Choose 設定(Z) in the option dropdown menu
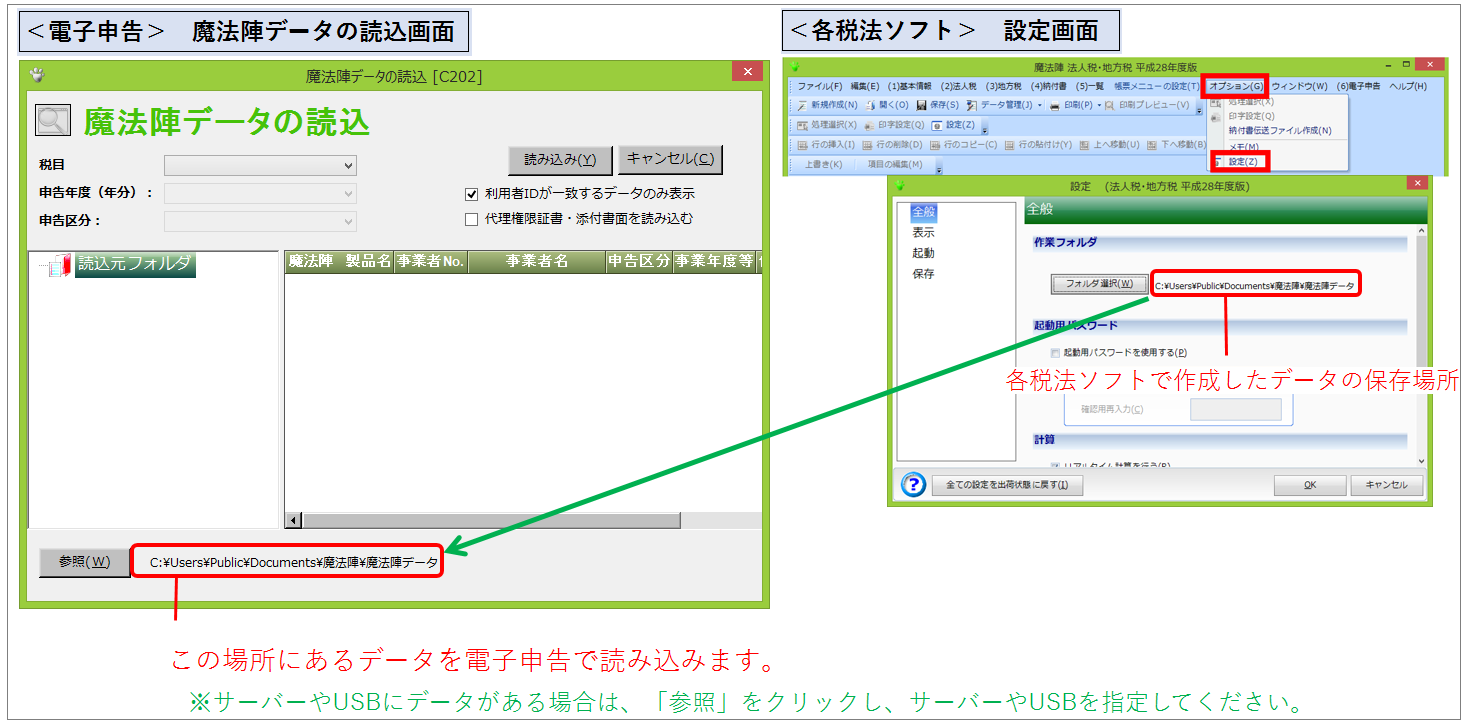 (1243, 162)
